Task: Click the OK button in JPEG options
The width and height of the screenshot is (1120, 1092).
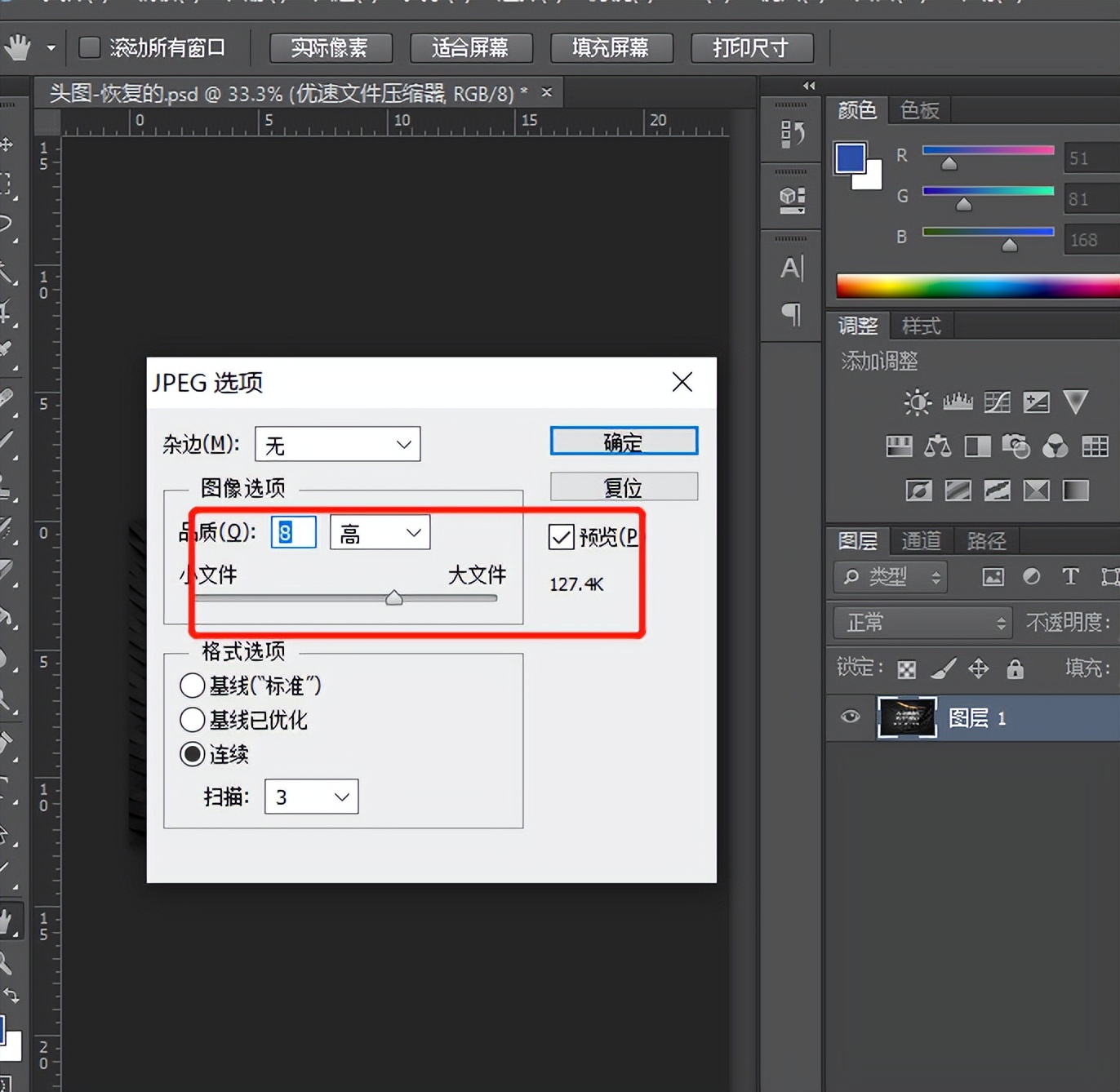Action: 624,442
